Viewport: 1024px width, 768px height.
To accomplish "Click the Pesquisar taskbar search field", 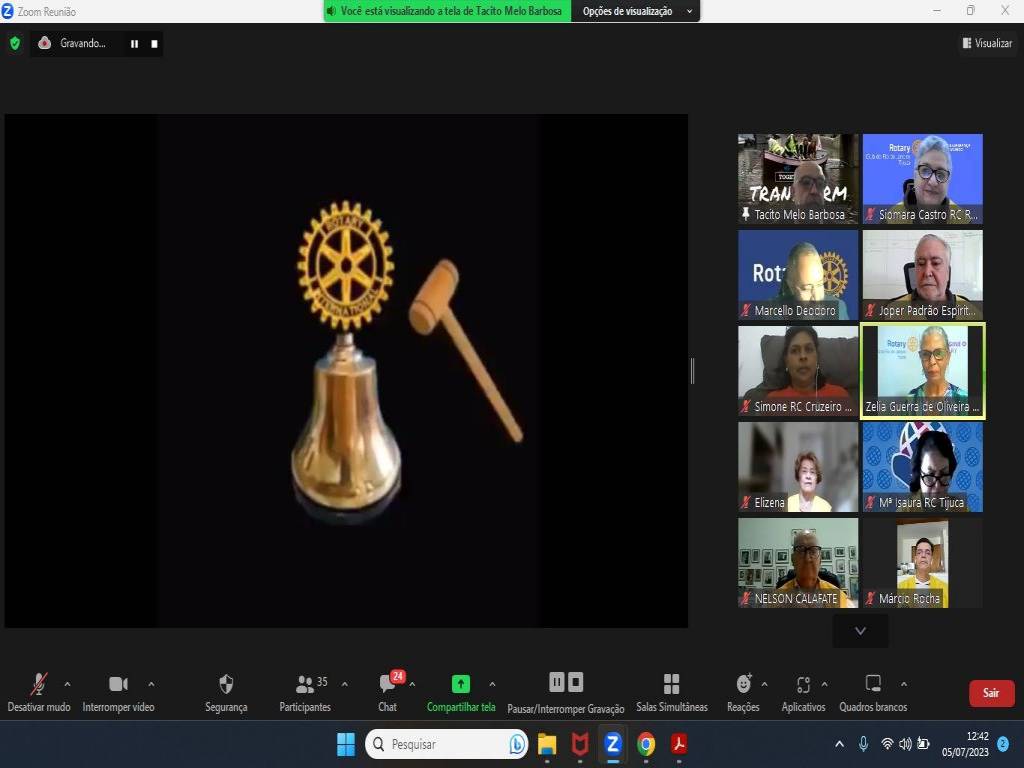I will 447,744.
